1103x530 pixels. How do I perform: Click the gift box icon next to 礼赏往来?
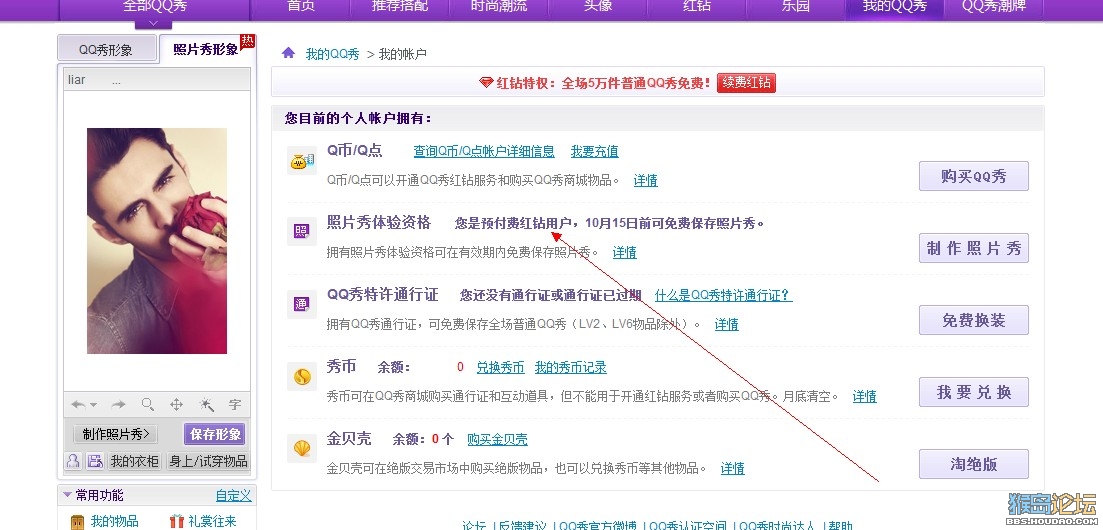pyautogui.click(x=177, y=522)
